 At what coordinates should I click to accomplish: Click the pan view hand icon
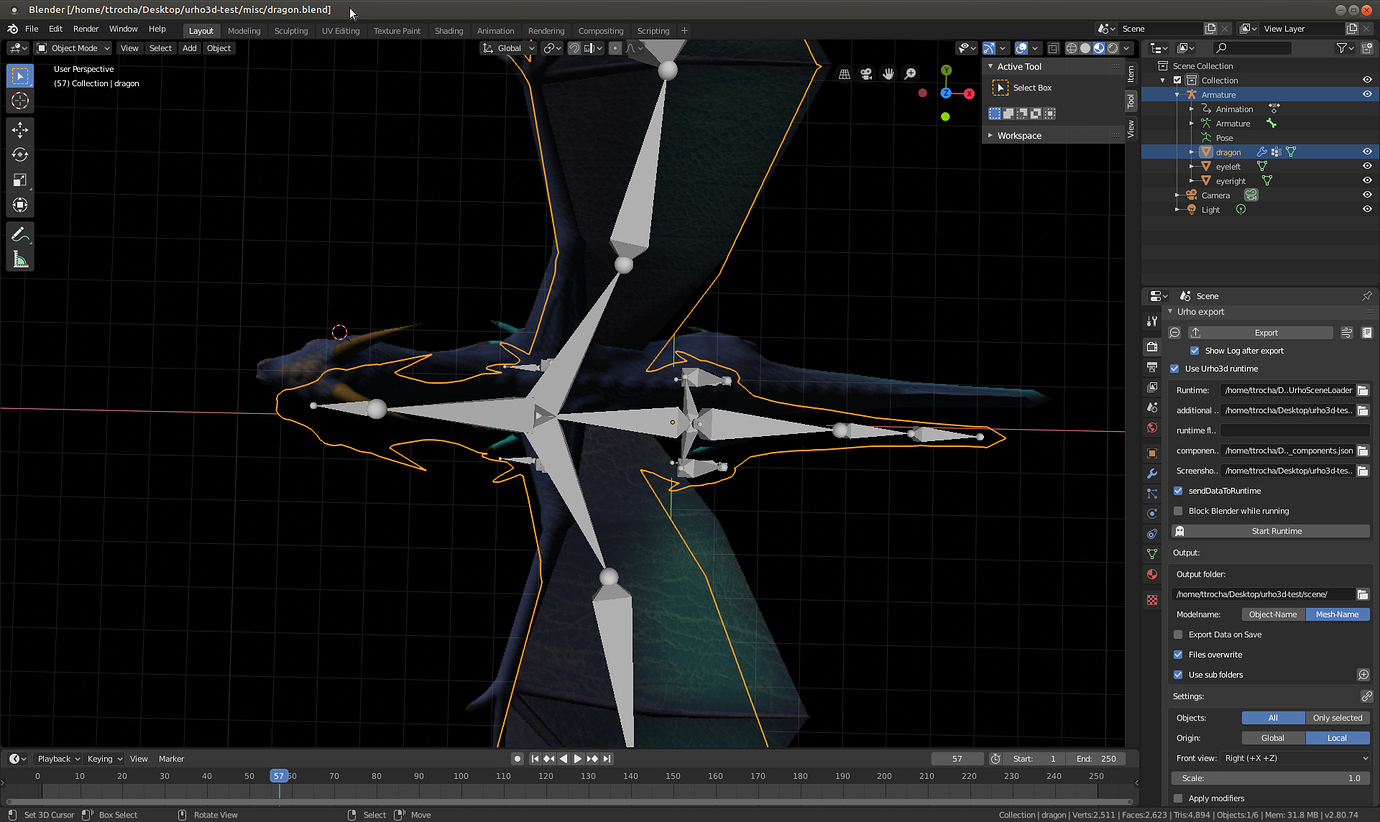[888, 73]
